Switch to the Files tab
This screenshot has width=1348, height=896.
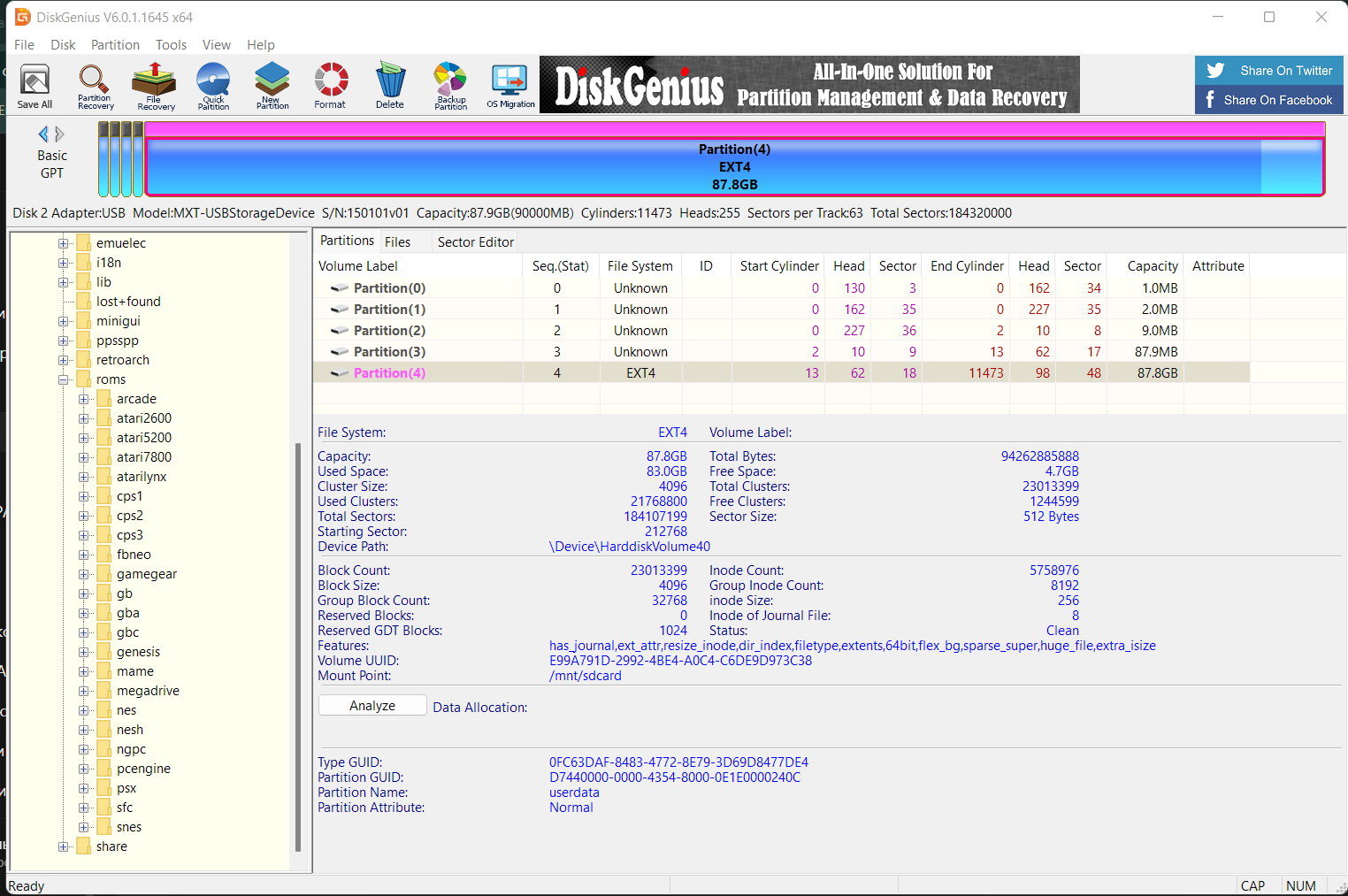398,242
